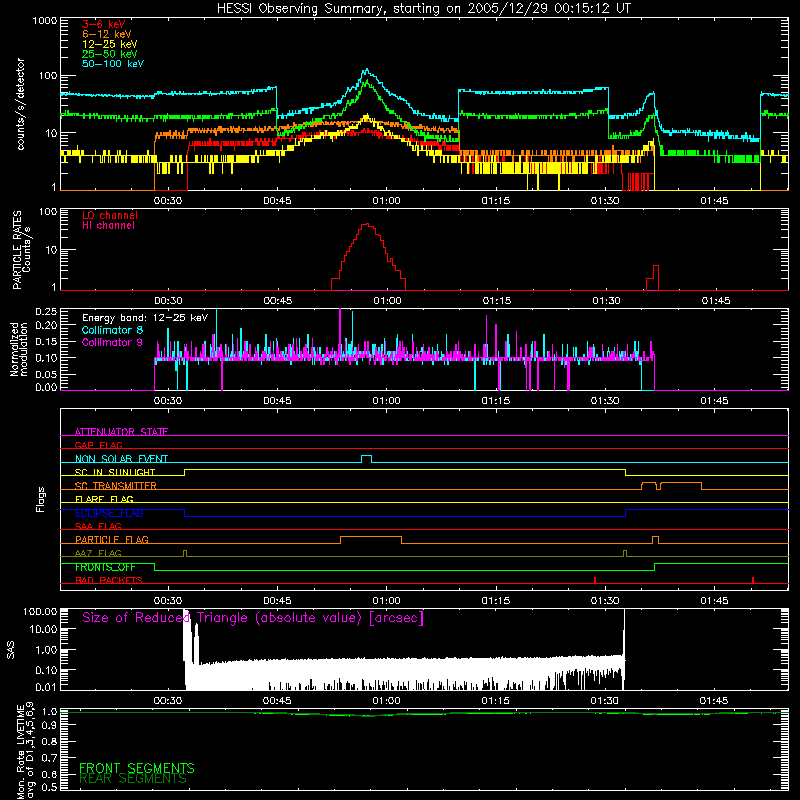Image resolution: width=800 pixels, height=800 pixels.
Task: Click the Energy band: 12-25 keV label
Action: point(145,318)
